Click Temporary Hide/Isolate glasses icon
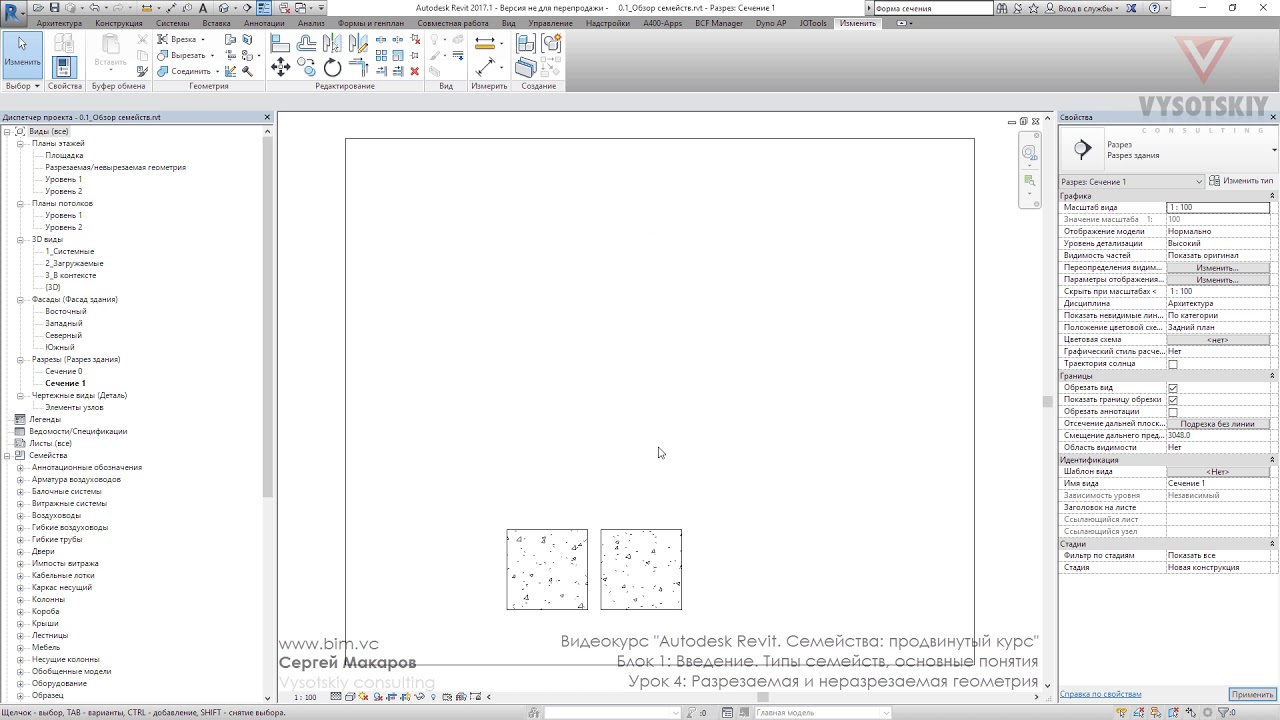The width and height of the screenshot is (1280, 720). pos(419,696)
